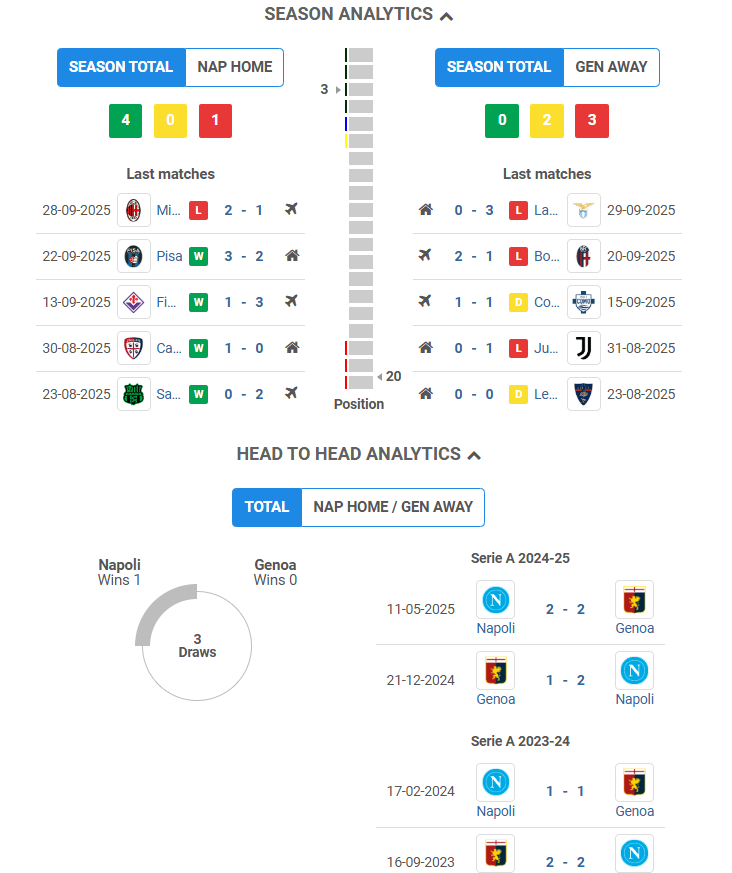Image resolution: width=732 pixels, height=873 pixels.
Task: Select Napoli's SEASON TOTAL tab
Action: (121, 67)
